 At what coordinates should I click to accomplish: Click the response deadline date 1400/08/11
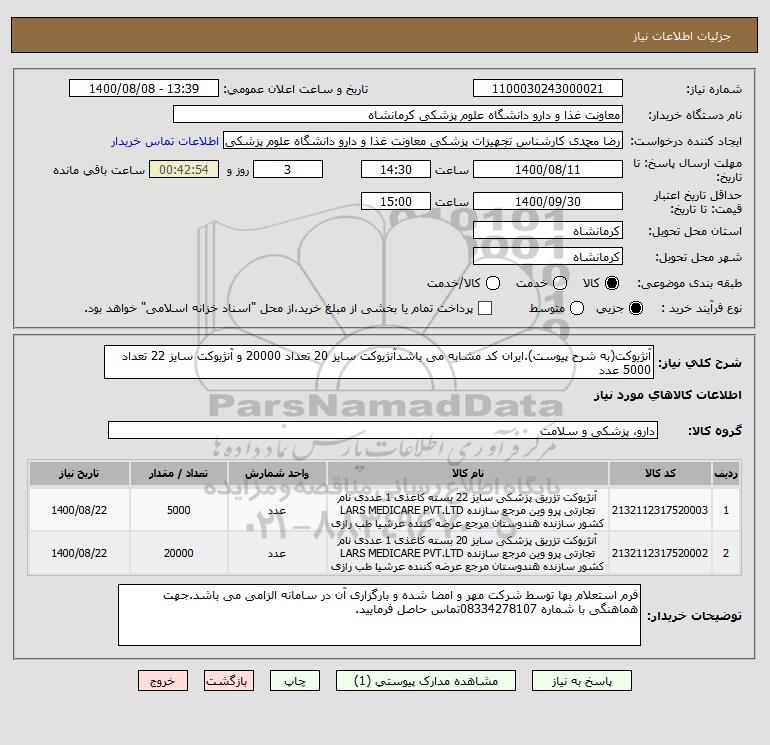pos(548,170)
